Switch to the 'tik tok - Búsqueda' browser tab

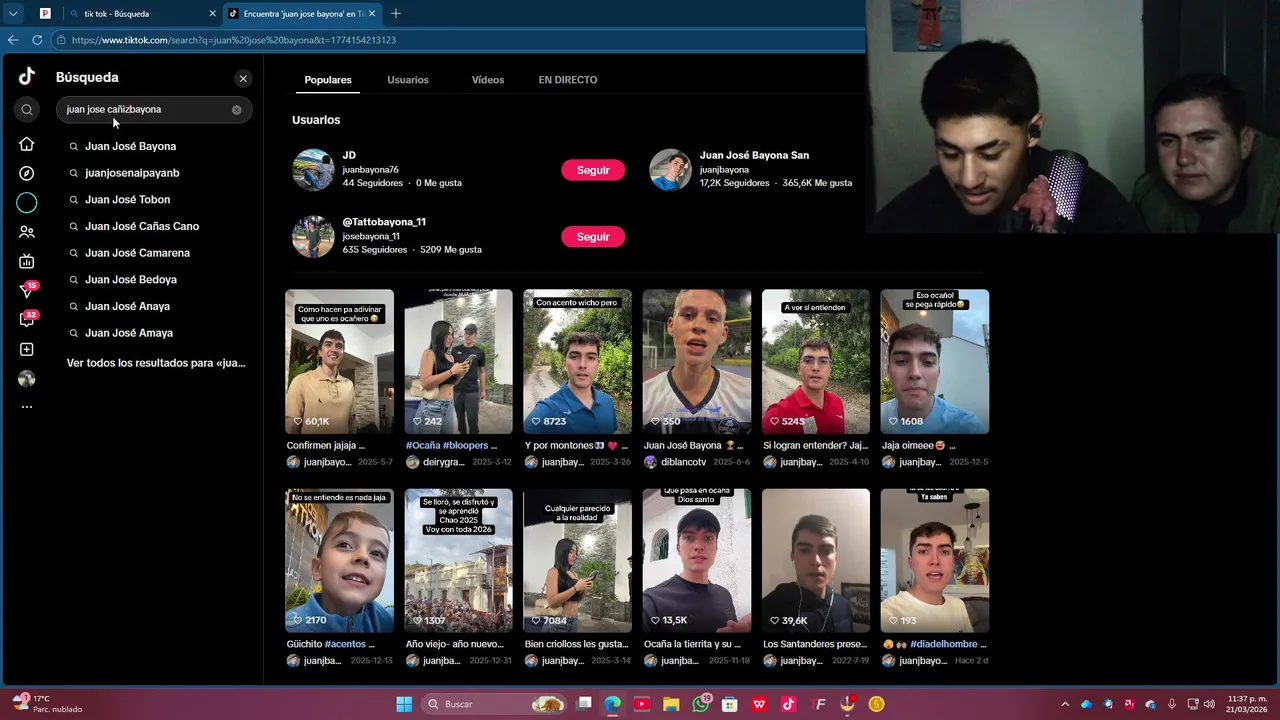[x=138, y=14]
